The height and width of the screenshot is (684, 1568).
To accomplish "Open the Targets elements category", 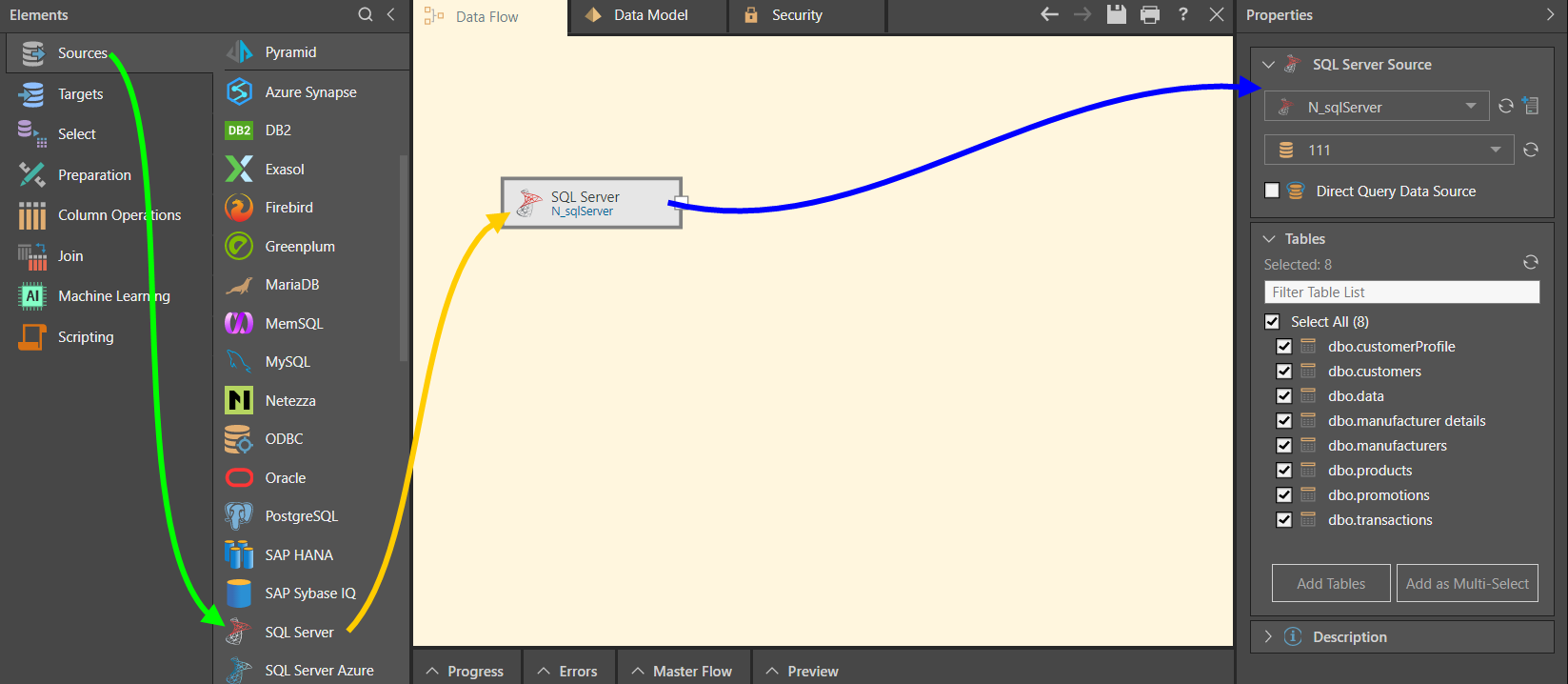I will click(x=109, y=94).
